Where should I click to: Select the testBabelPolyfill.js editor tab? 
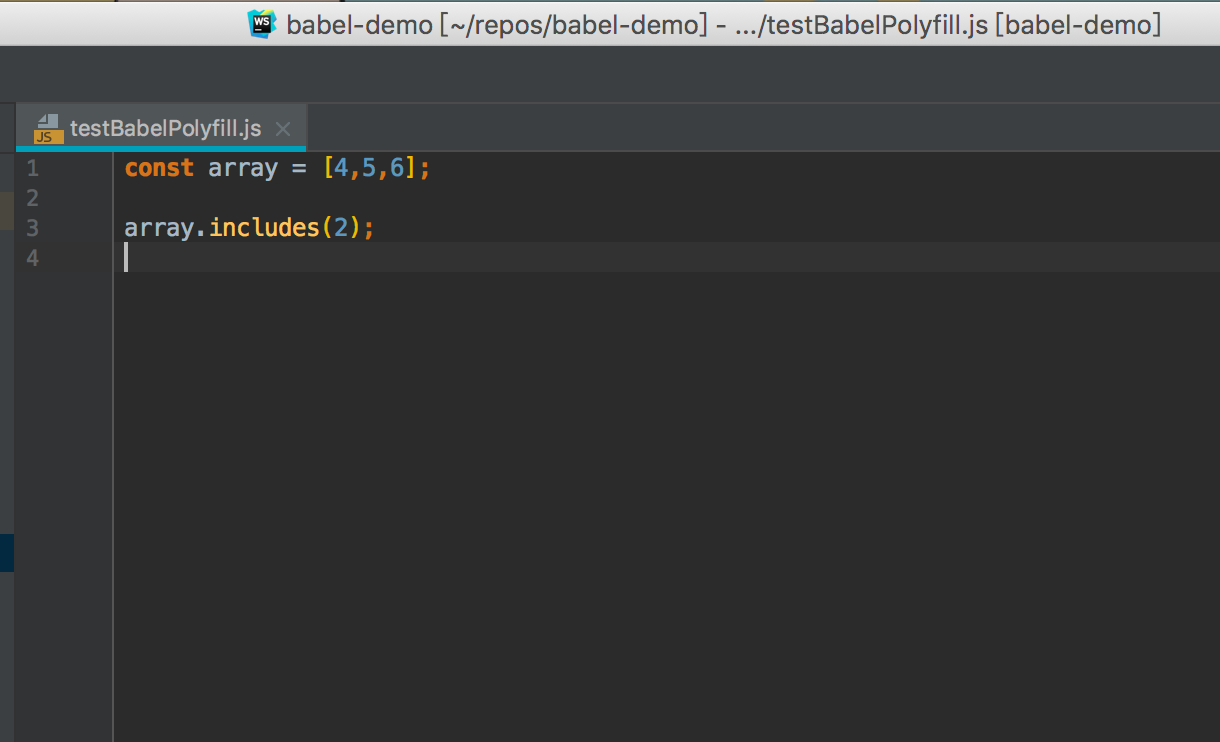[x=165, y=129]
